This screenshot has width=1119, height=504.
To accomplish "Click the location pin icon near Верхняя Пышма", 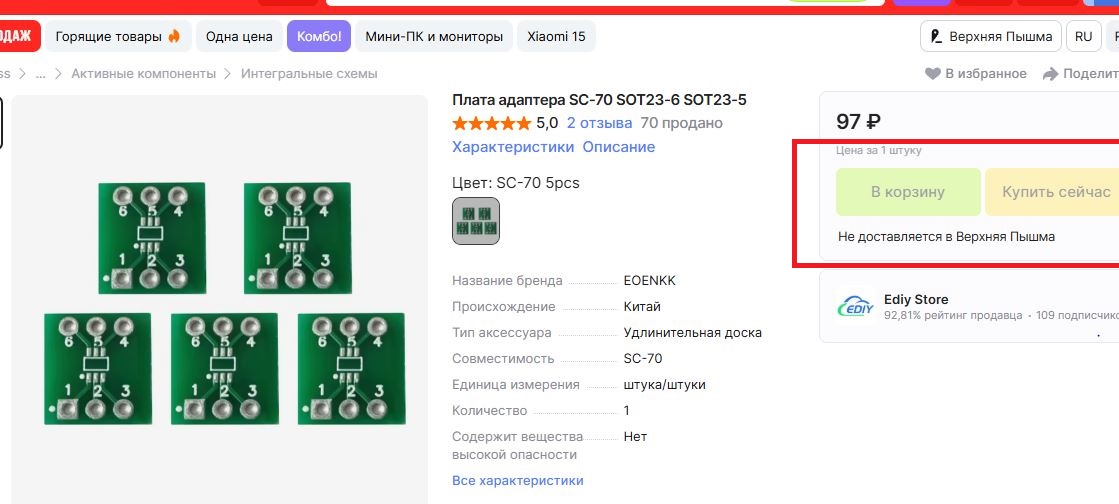I will tap(935, 36).
